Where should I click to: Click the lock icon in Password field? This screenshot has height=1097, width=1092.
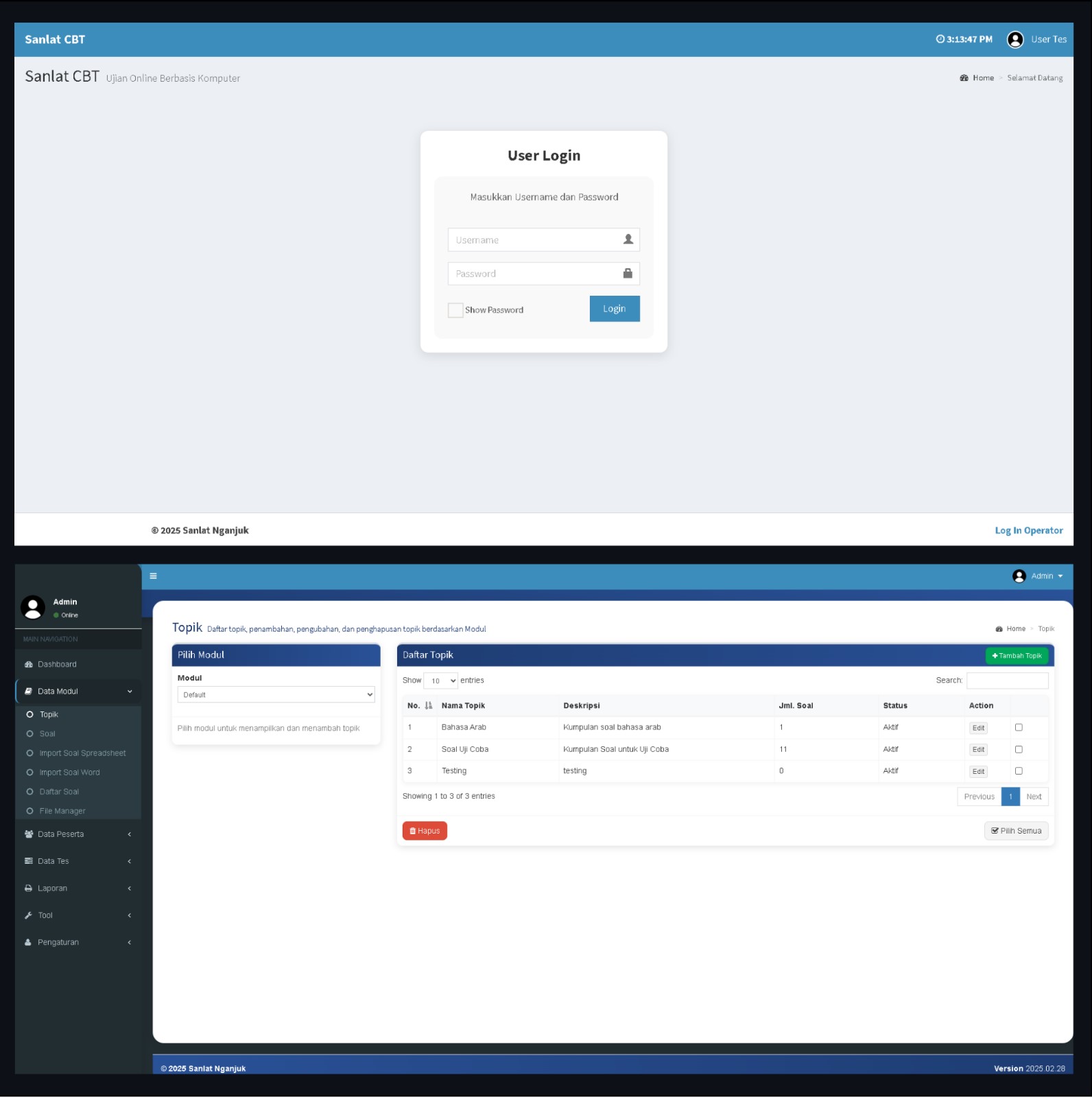628,274
